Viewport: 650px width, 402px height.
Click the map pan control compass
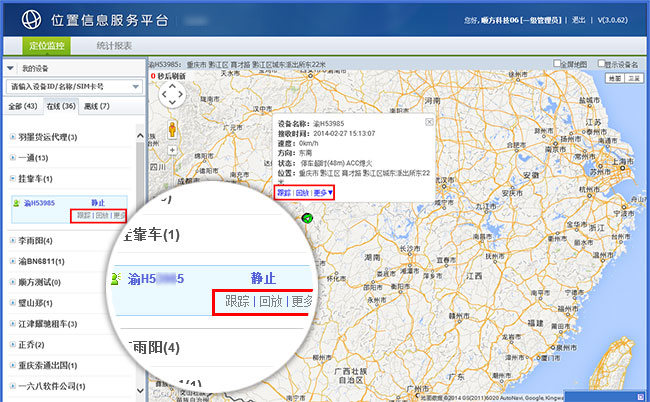pyautogui.click(x=173, y=96)
